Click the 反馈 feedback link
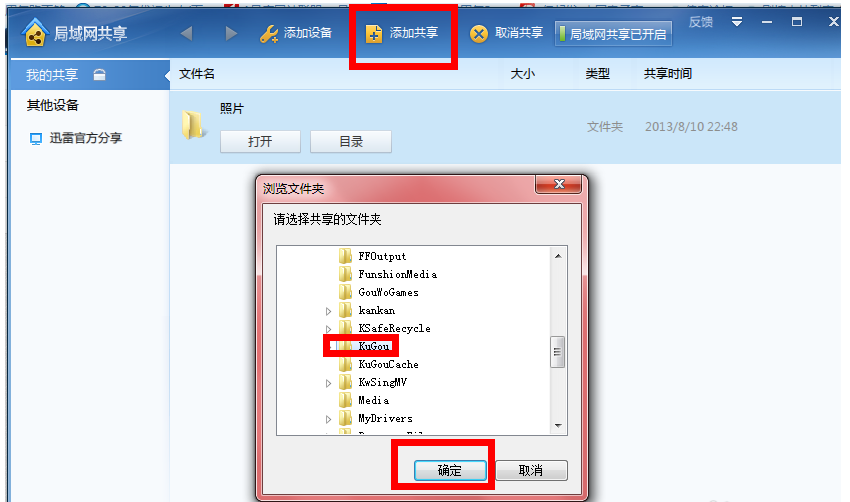Image resolution: width=850 pixels, height=502 pixels. click(x=700, y=22)
